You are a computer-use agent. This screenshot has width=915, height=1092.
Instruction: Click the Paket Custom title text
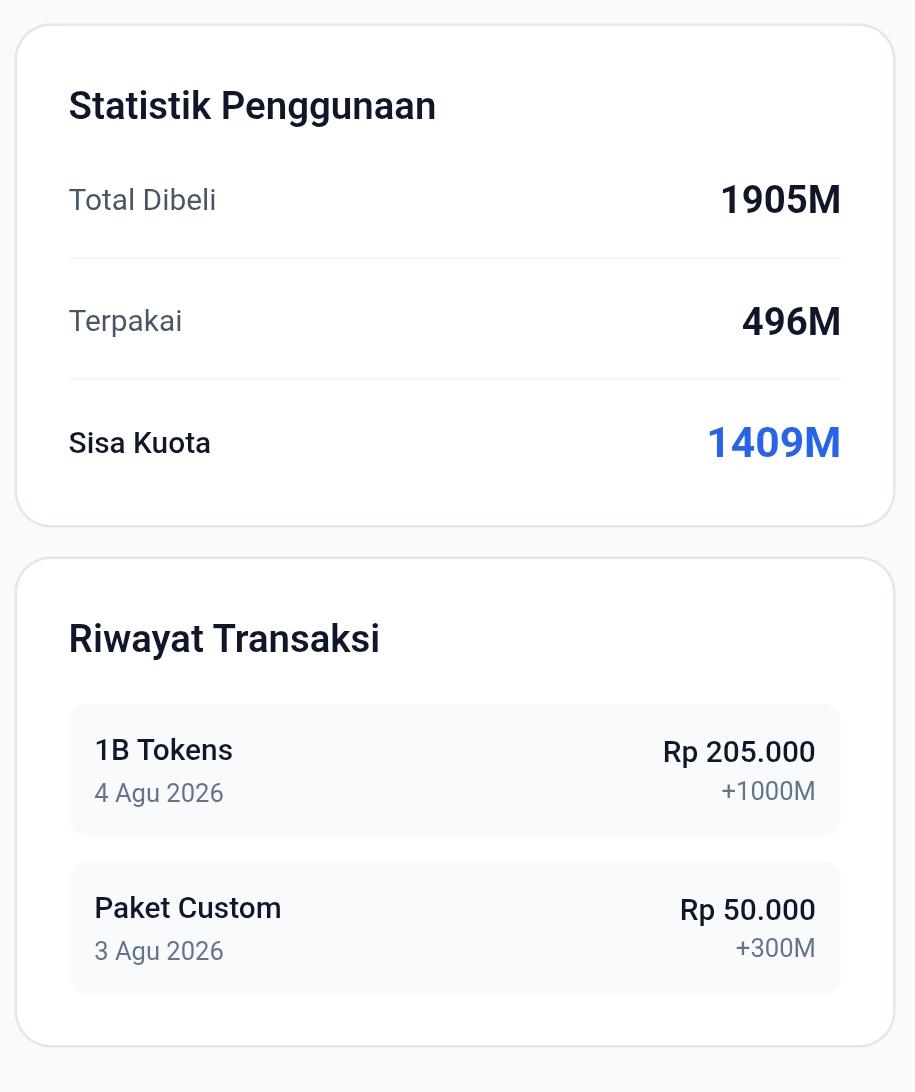click(x=188, y=908)
